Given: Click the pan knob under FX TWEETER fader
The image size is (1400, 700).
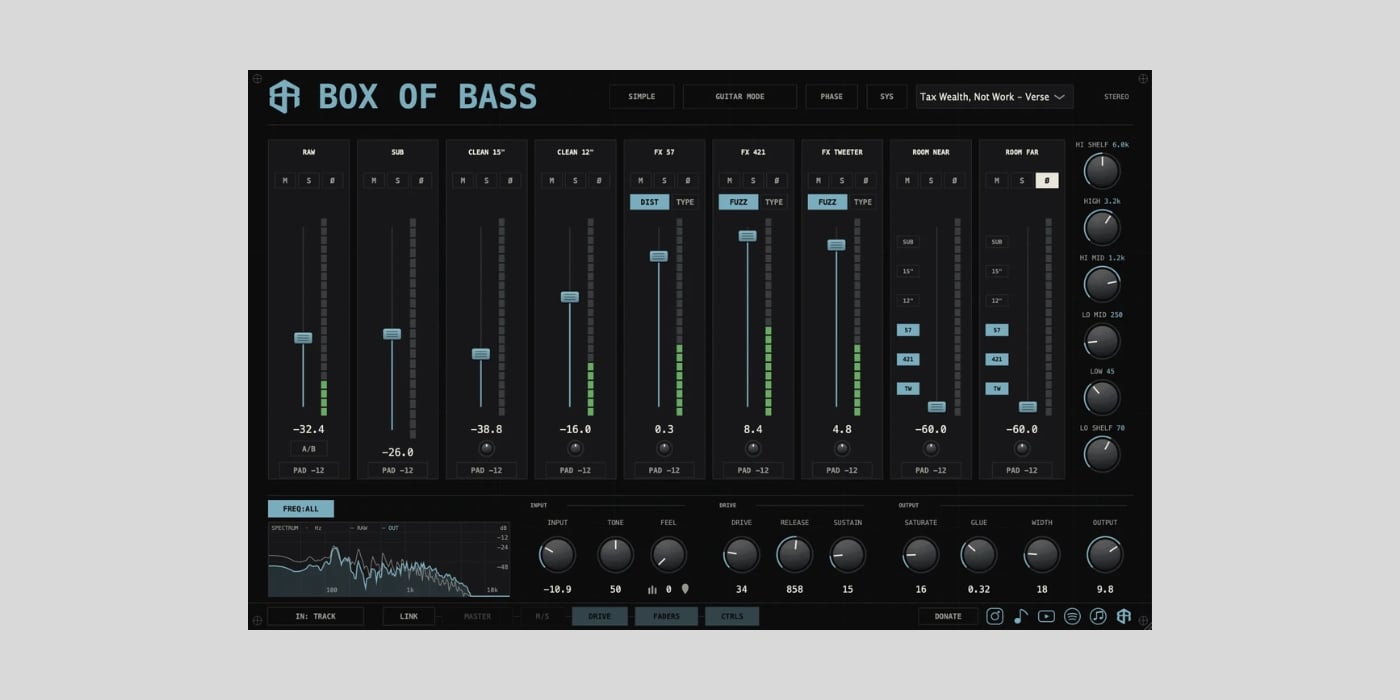Looking at the screenshot, I should pyautogui.click(x=842, y=449).
